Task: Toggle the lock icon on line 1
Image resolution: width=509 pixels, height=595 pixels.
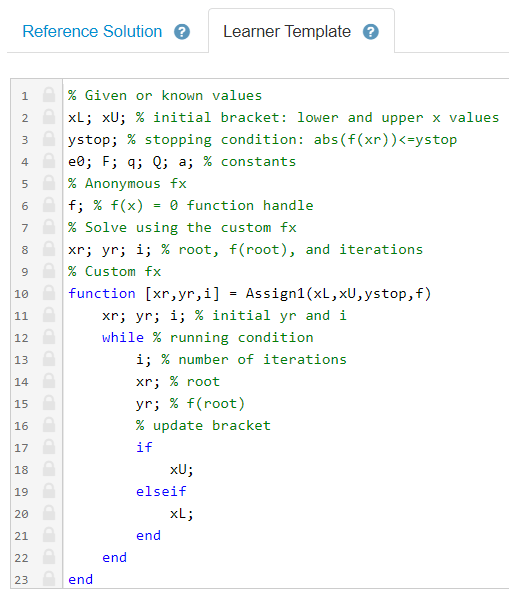Action: point(49,95)
